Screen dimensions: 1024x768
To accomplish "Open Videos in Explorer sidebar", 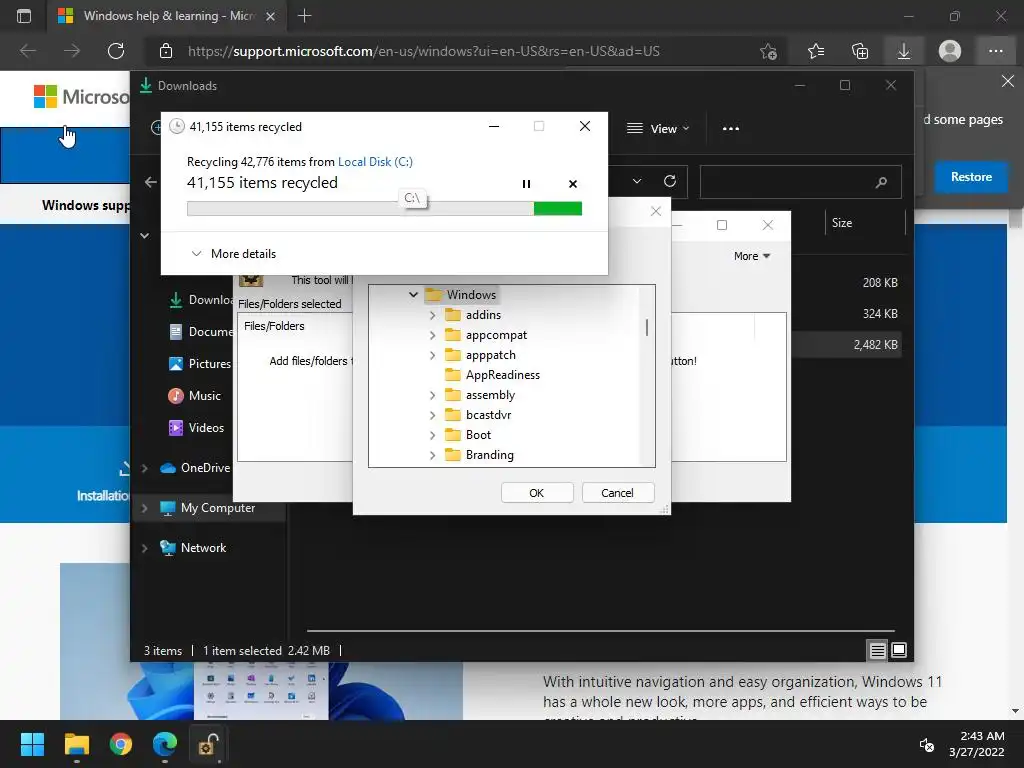I will coord(197,428).
